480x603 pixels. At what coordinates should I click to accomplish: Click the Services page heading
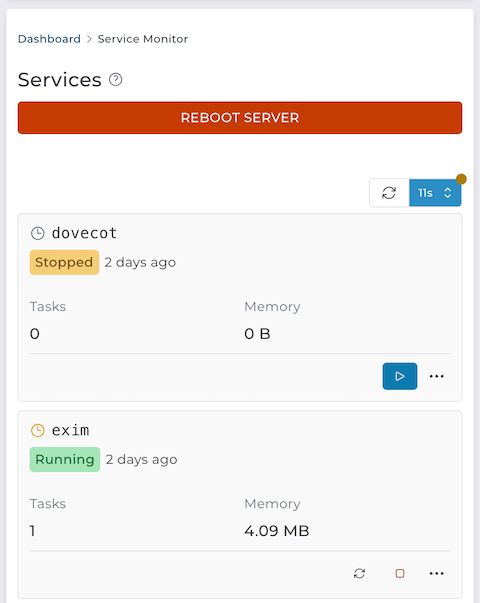tap(60, 80)
